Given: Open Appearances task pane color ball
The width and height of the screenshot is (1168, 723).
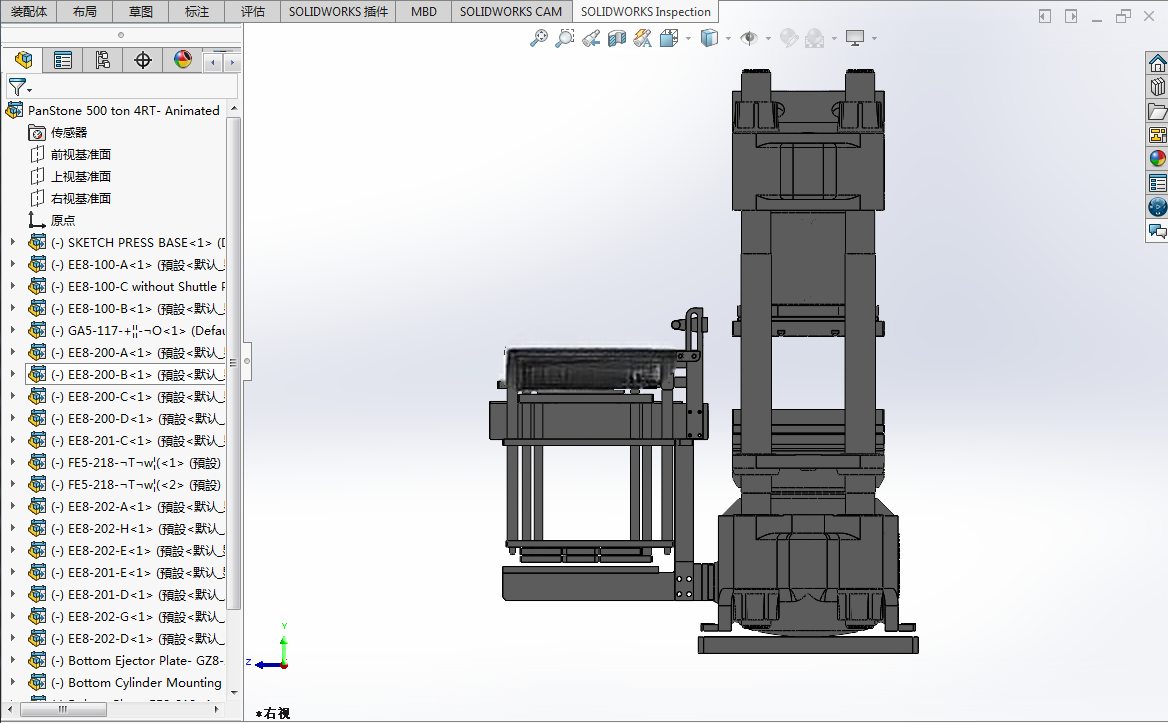Looking at the screenshot, I should click(1157, 159).
